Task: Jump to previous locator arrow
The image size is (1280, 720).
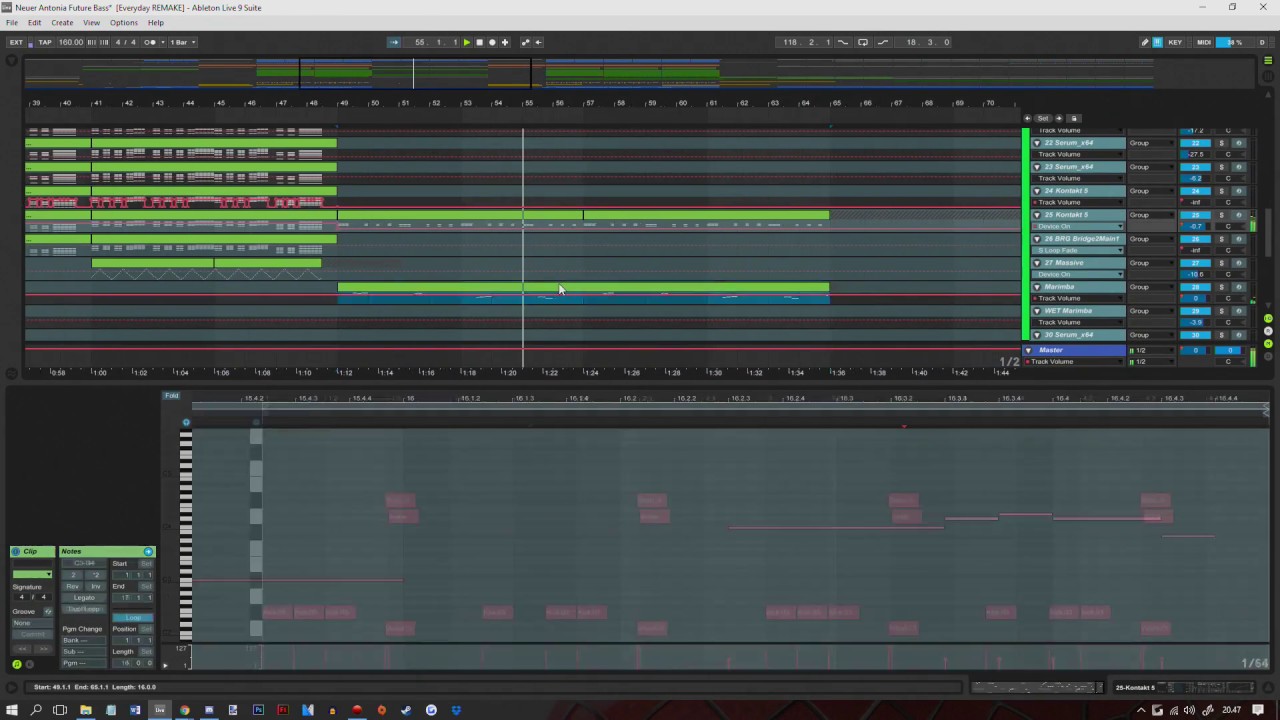Action: [x=1027, y=118]
